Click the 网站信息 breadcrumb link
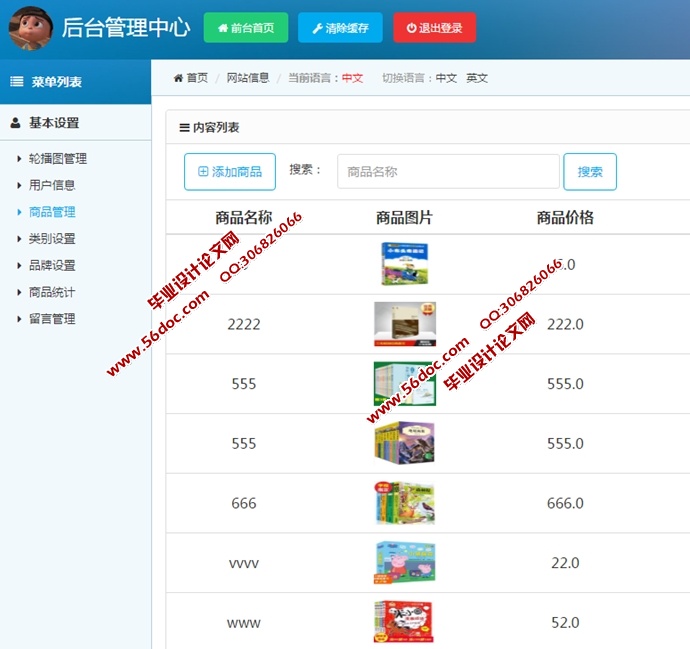Screen dimensions: 690x649 tap(247, 78)
